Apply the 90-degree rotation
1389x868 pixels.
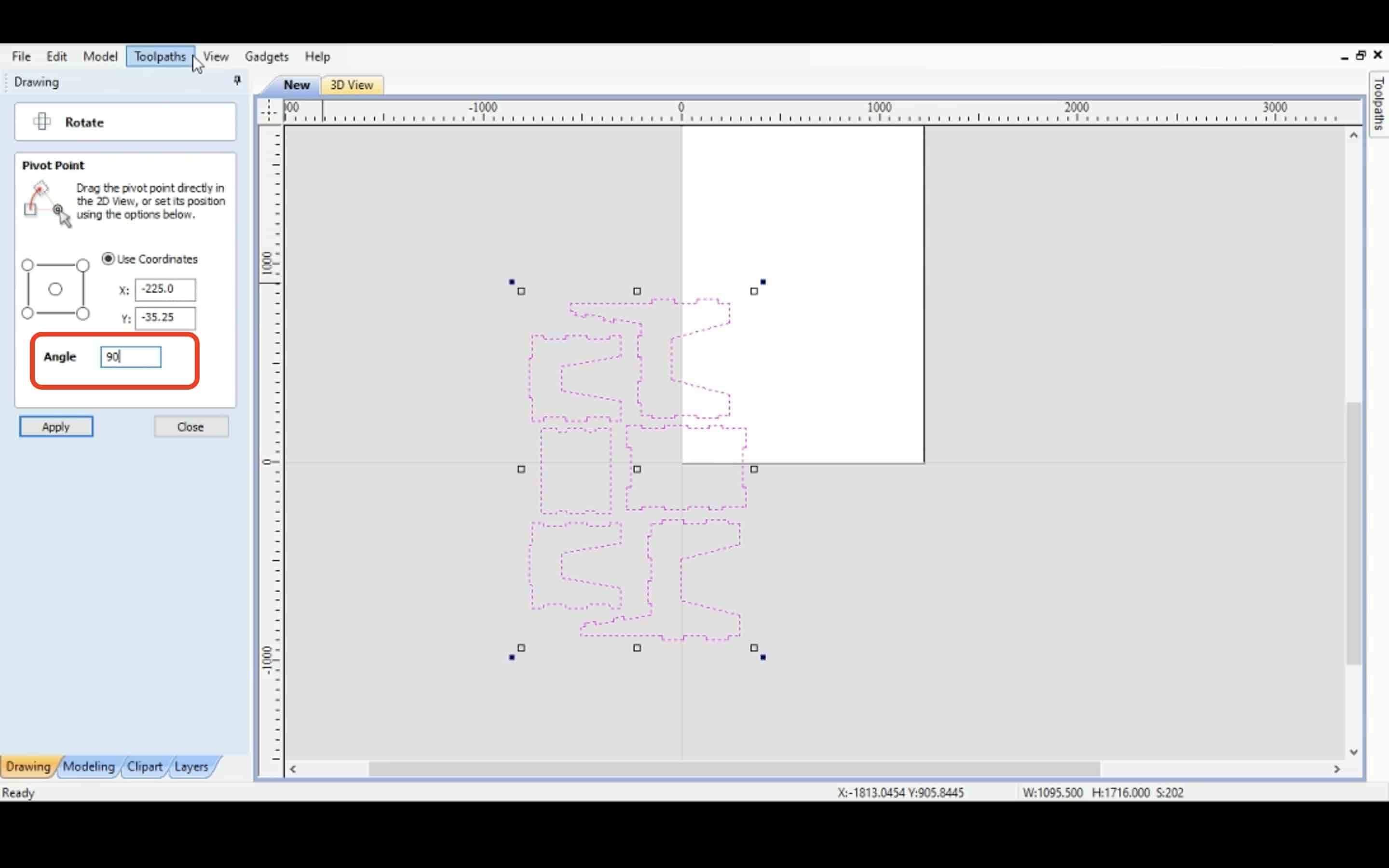[x=56, y=426]
